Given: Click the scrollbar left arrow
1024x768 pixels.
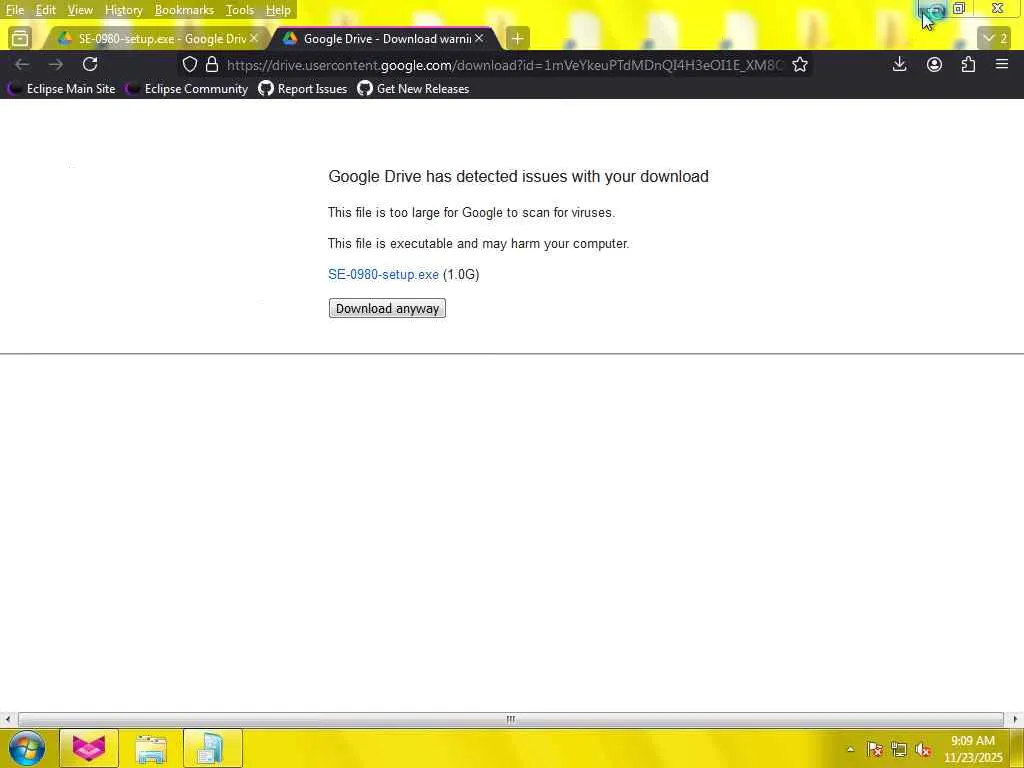Looking at the screenshot, I should (7, 719).
